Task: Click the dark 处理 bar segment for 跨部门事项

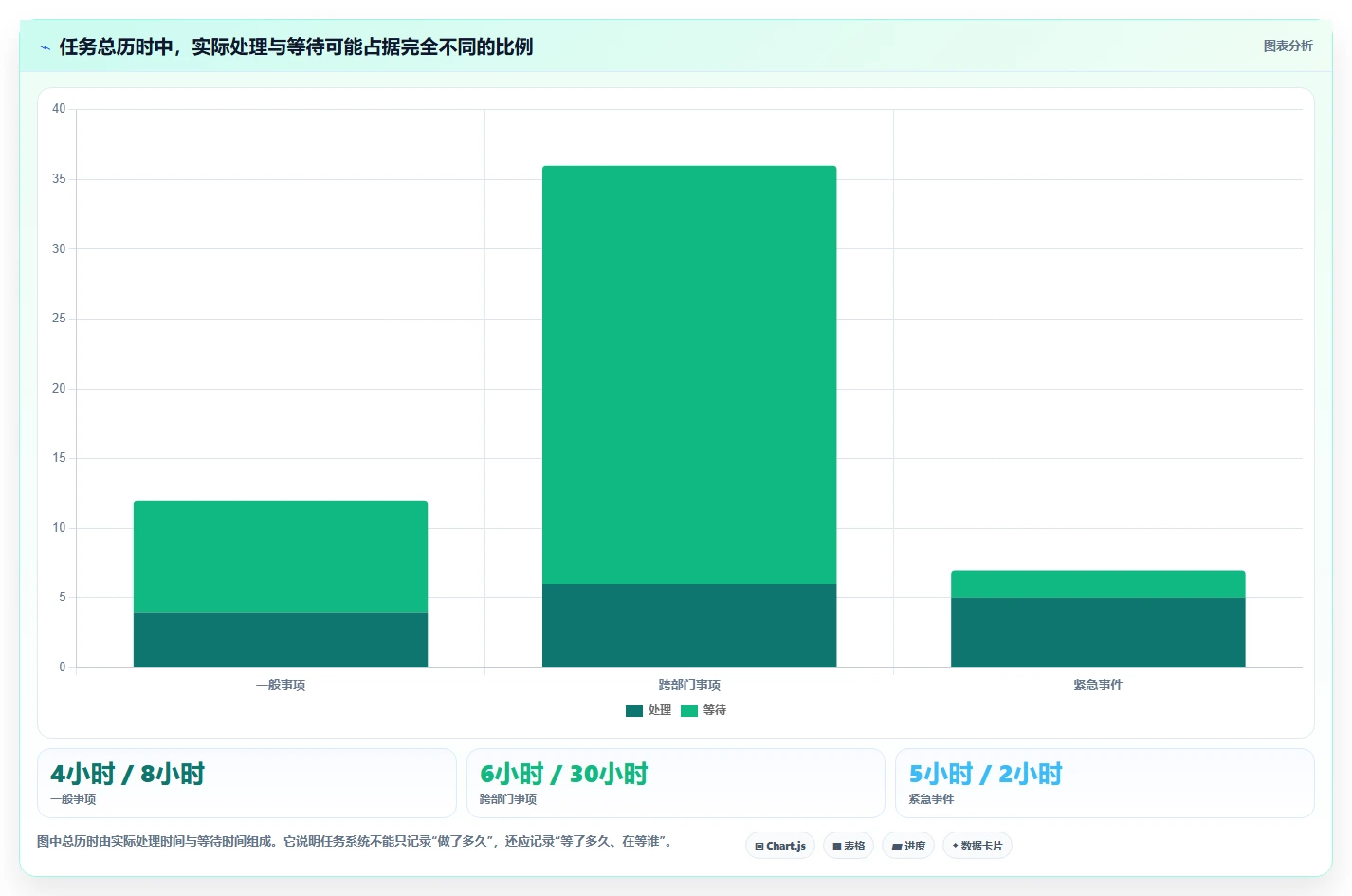Action: point(689,626)
